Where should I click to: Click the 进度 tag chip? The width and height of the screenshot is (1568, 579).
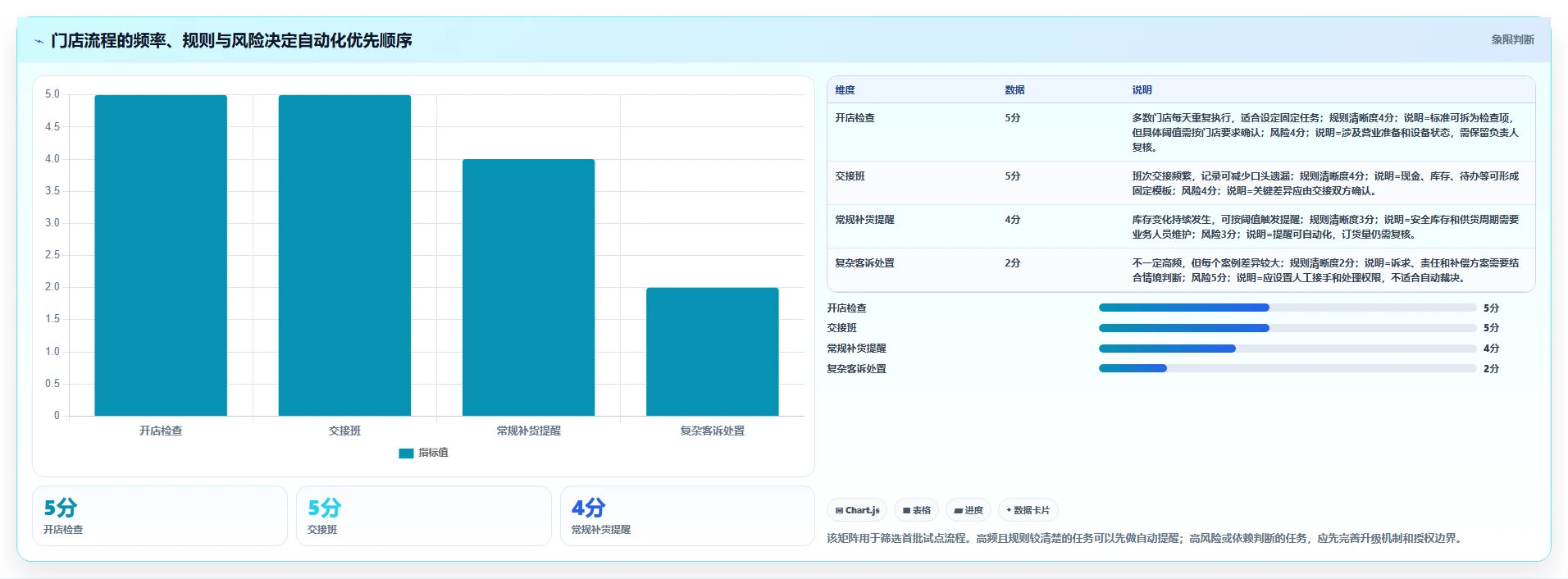969,510
